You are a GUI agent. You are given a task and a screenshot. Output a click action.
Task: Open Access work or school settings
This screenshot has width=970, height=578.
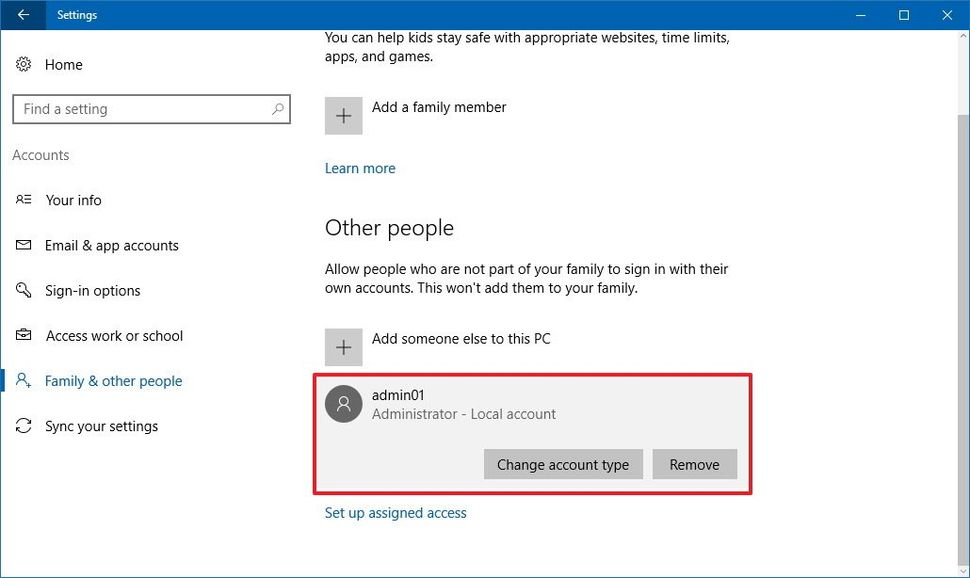click(x=114, y=336)
